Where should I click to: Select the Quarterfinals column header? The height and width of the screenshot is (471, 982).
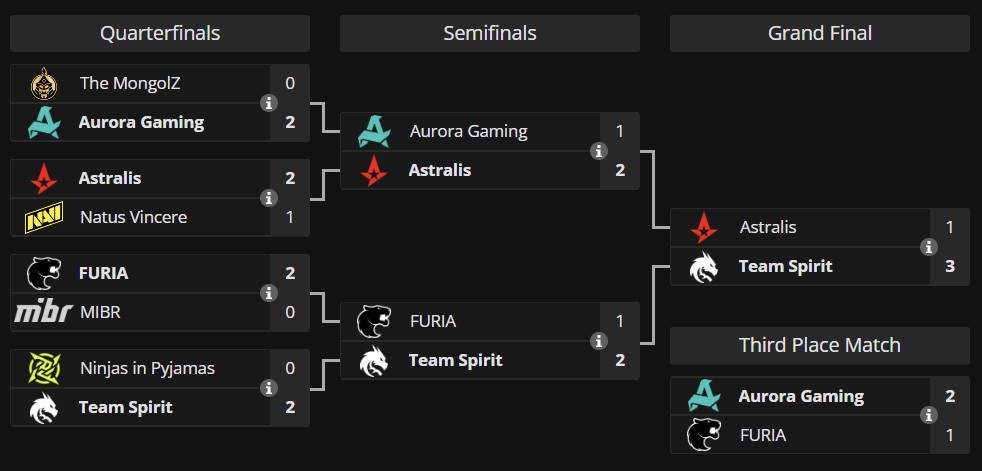(160, 33)
